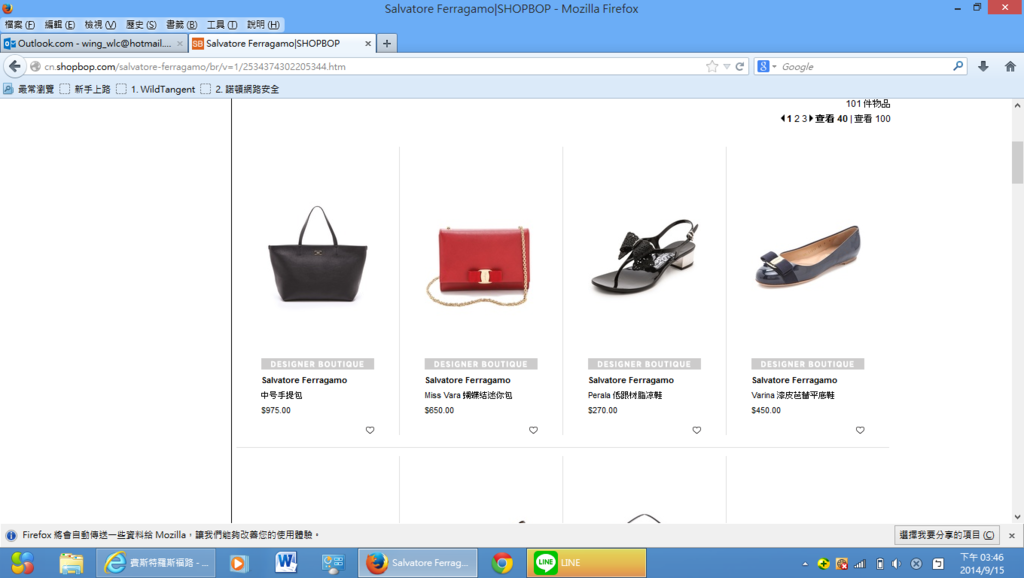Open the downloads arrow icon
This screenshot has height=578, width=1024.
click(983, 66)
